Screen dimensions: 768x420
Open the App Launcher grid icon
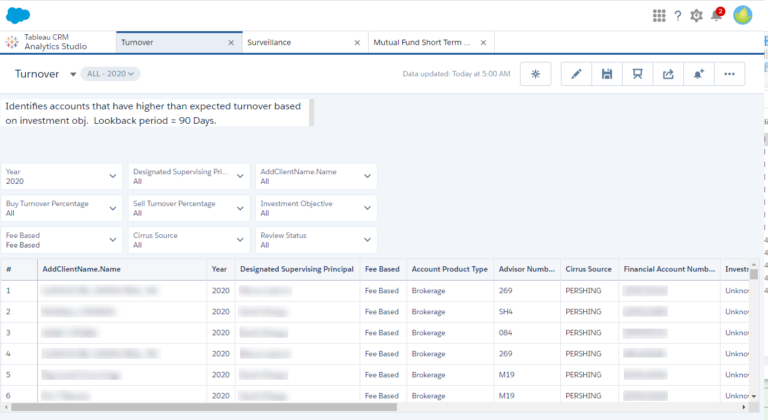click(x=659, y=16)
